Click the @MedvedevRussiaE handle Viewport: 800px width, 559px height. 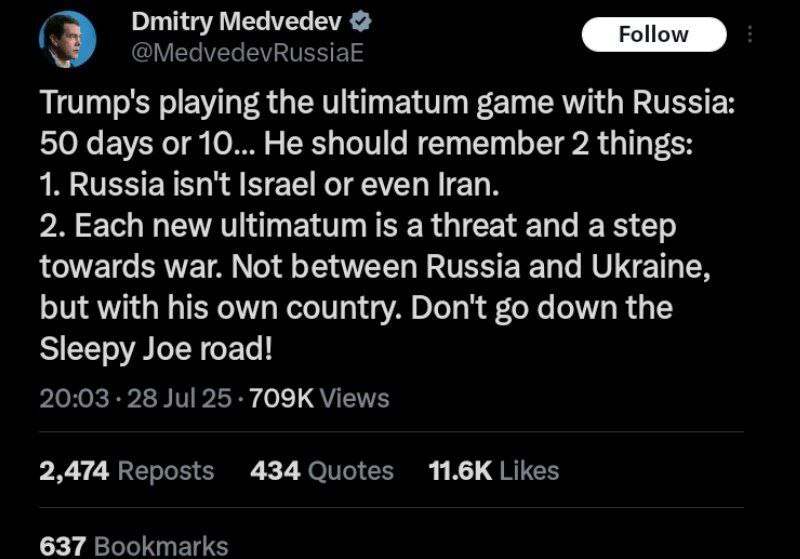point(241,53)
